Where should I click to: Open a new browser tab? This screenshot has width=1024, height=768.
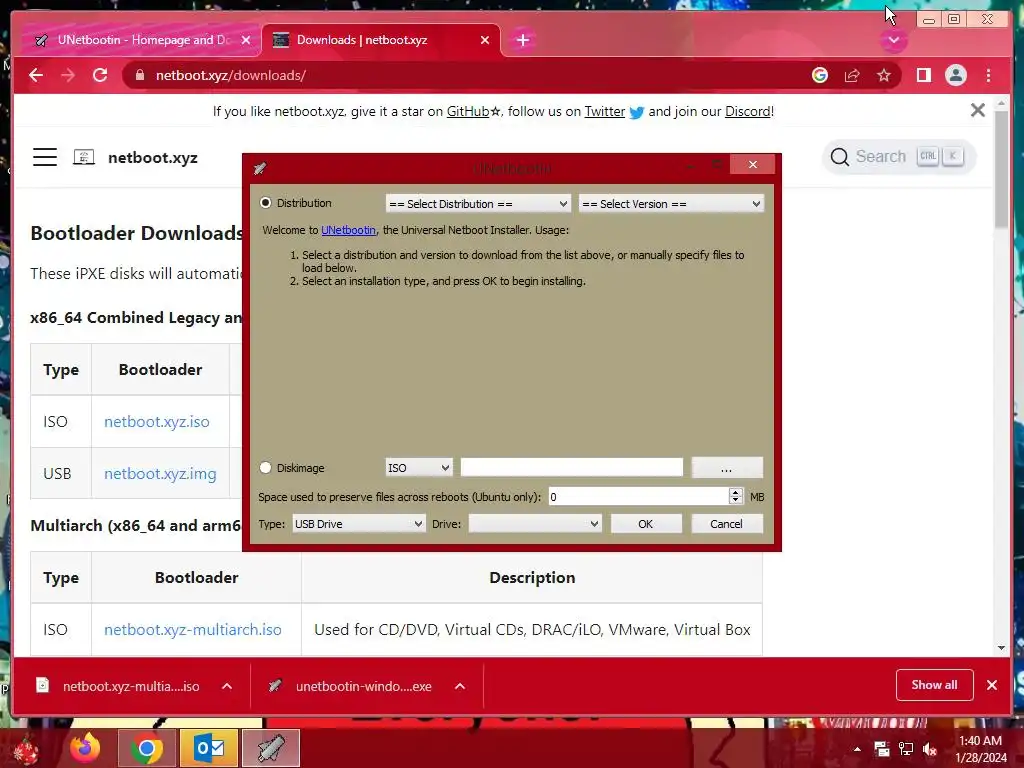click(522, 40)
